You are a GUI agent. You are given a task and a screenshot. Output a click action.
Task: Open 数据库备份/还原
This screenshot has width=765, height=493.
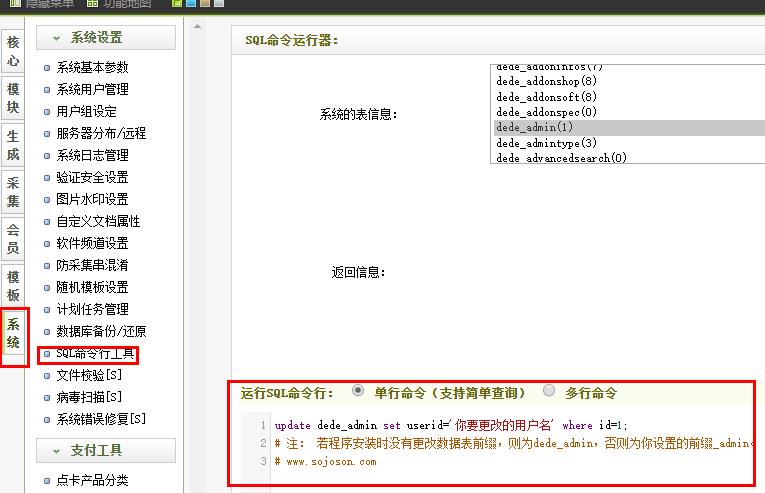(101, 331)
